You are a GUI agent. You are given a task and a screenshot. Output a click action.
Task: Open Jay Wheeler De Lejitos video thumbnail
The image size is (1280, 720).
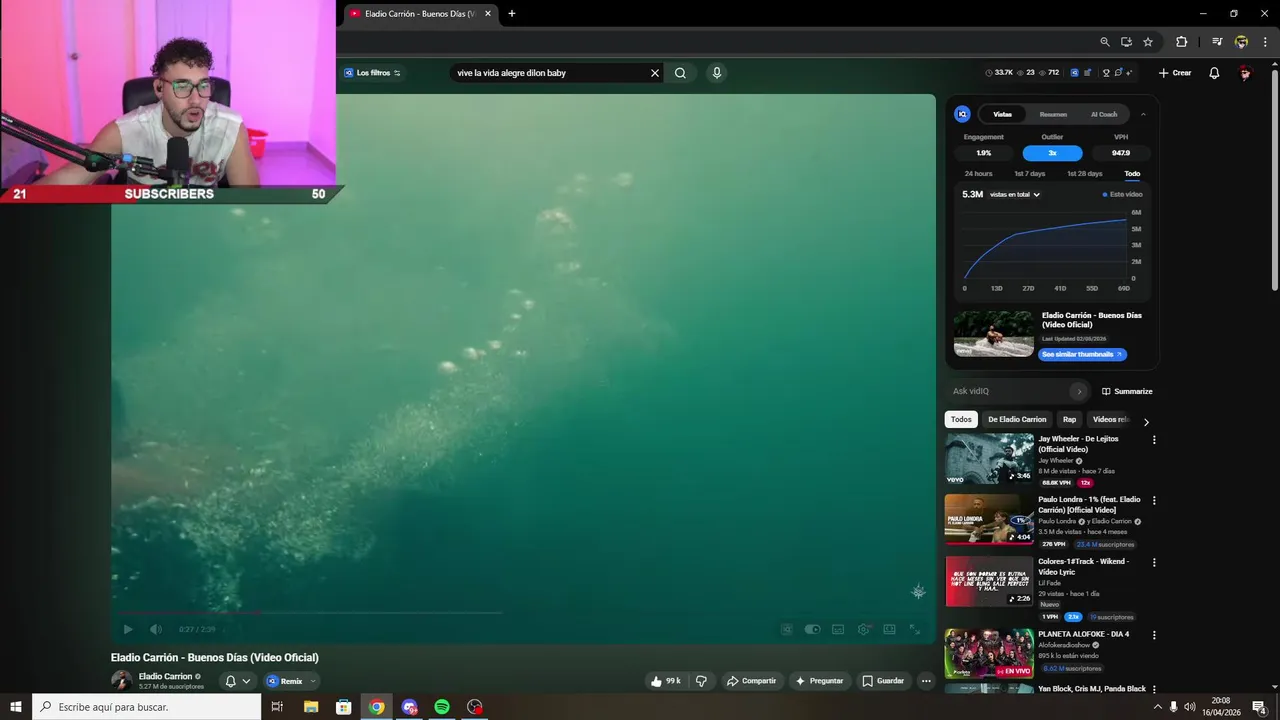coord(989,459)
